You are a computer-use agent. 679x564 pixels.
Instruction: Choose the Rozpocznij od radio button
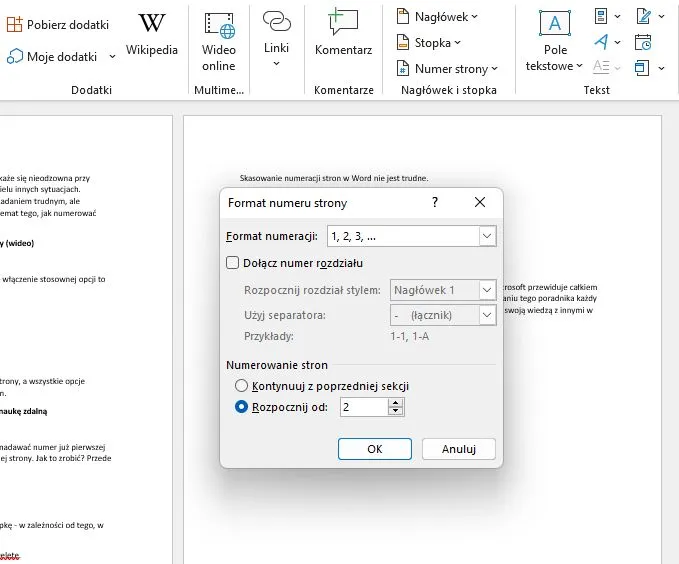pos(241,407)
